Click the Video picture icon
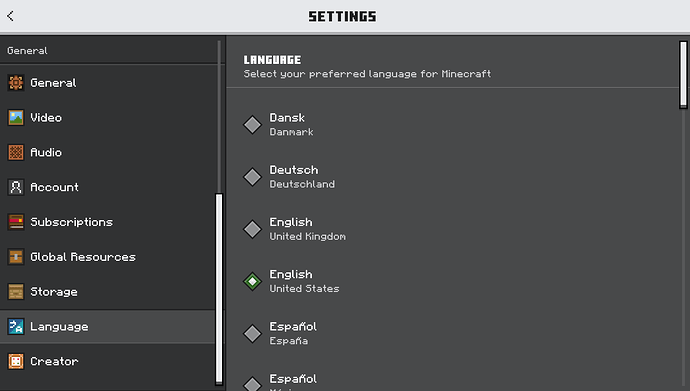The height and width of the screenshot is (391, 690). [16, 117]
